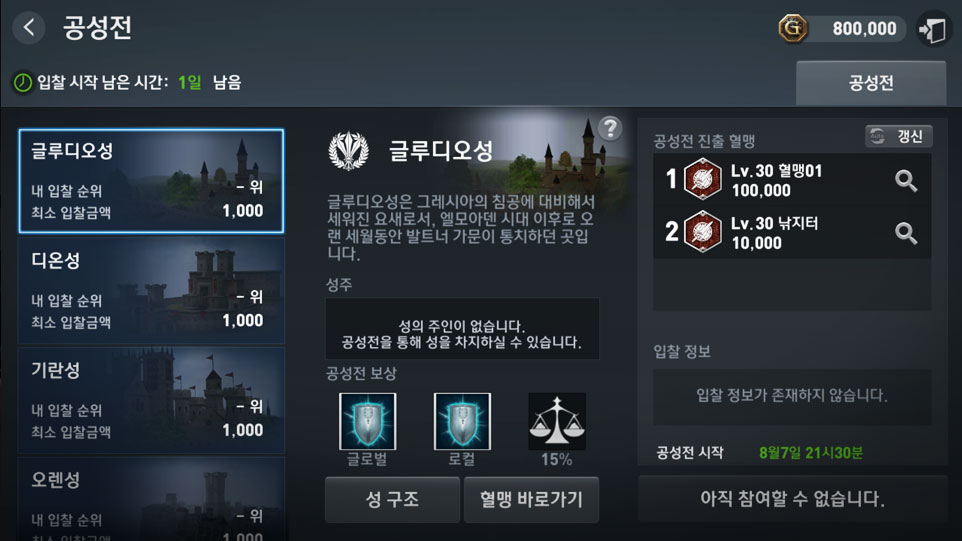Go back using the arrow icon
The image size is (962, 541).
(29, 28)
